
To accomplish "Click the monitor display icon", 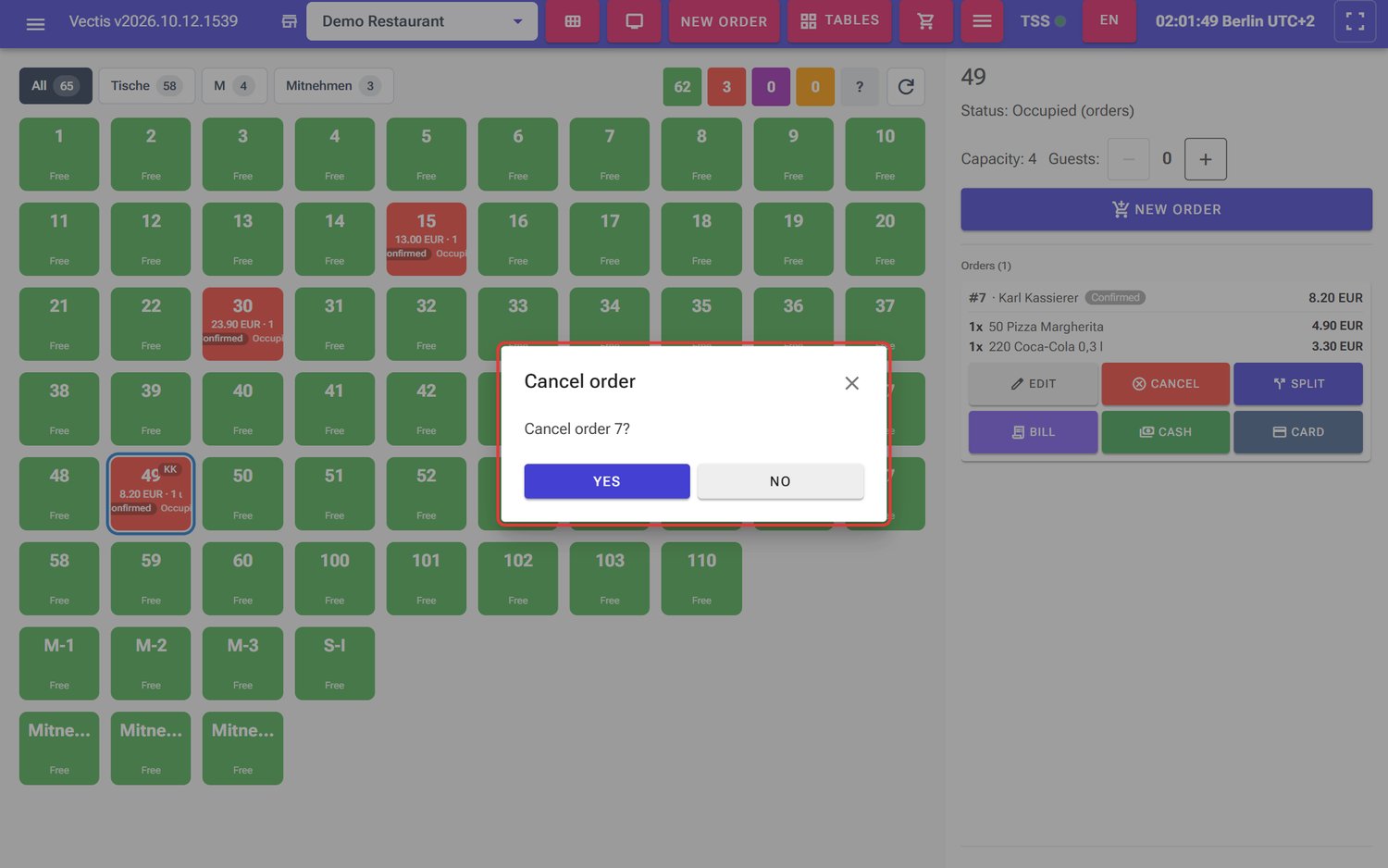I will 635,21.
